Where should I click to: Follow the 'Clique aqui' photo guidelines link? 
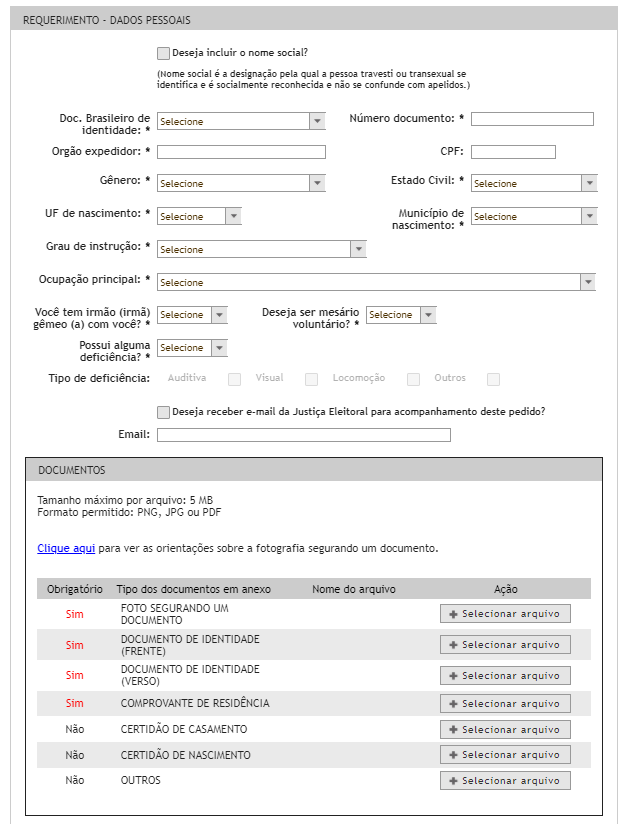66,548
